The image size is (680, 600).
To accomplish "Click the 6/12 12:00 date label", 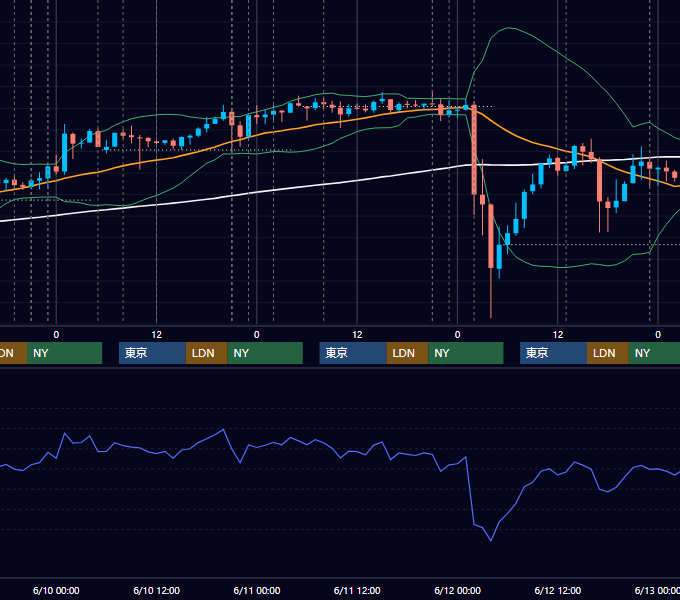I will pos(558,590).
